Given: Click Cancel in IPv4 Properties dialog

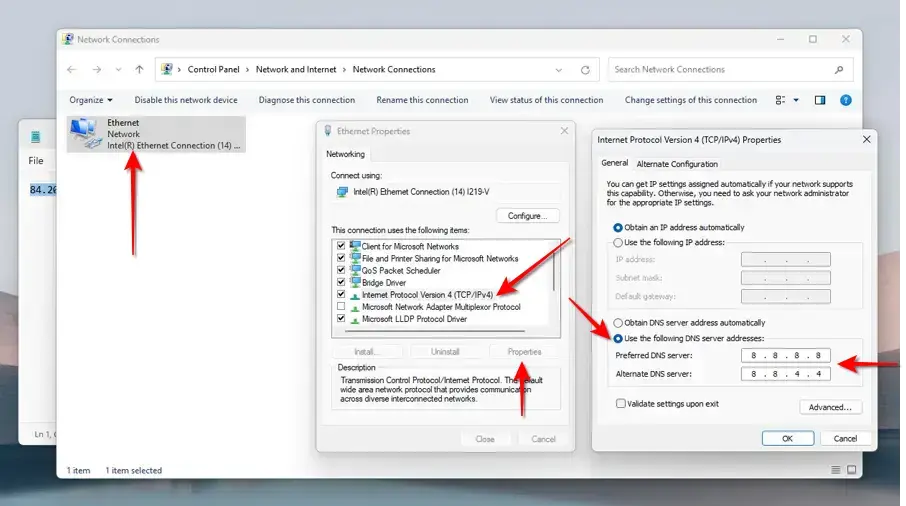Looking at the screenshot, I should coord(845,438).
